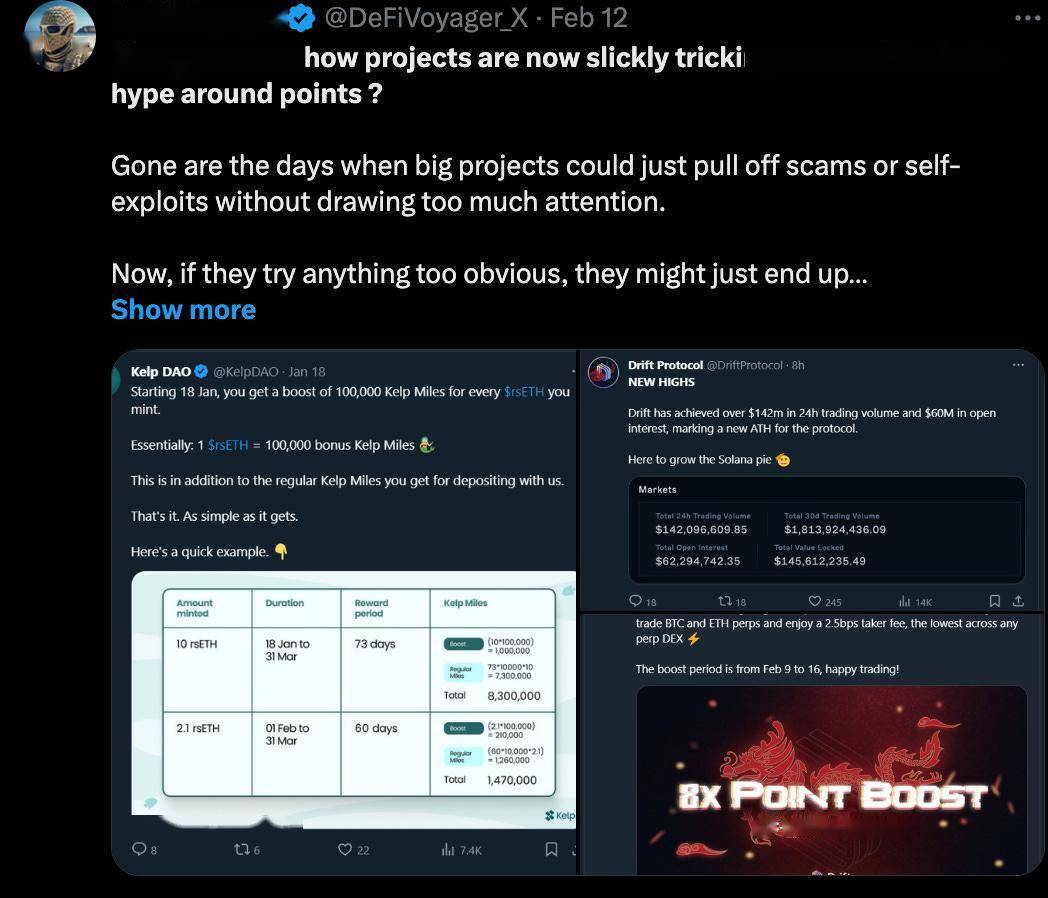The image size is (1048, 898).
Task: Click the blue $rsETH cashtag in first line
Action: click(524, 392)
